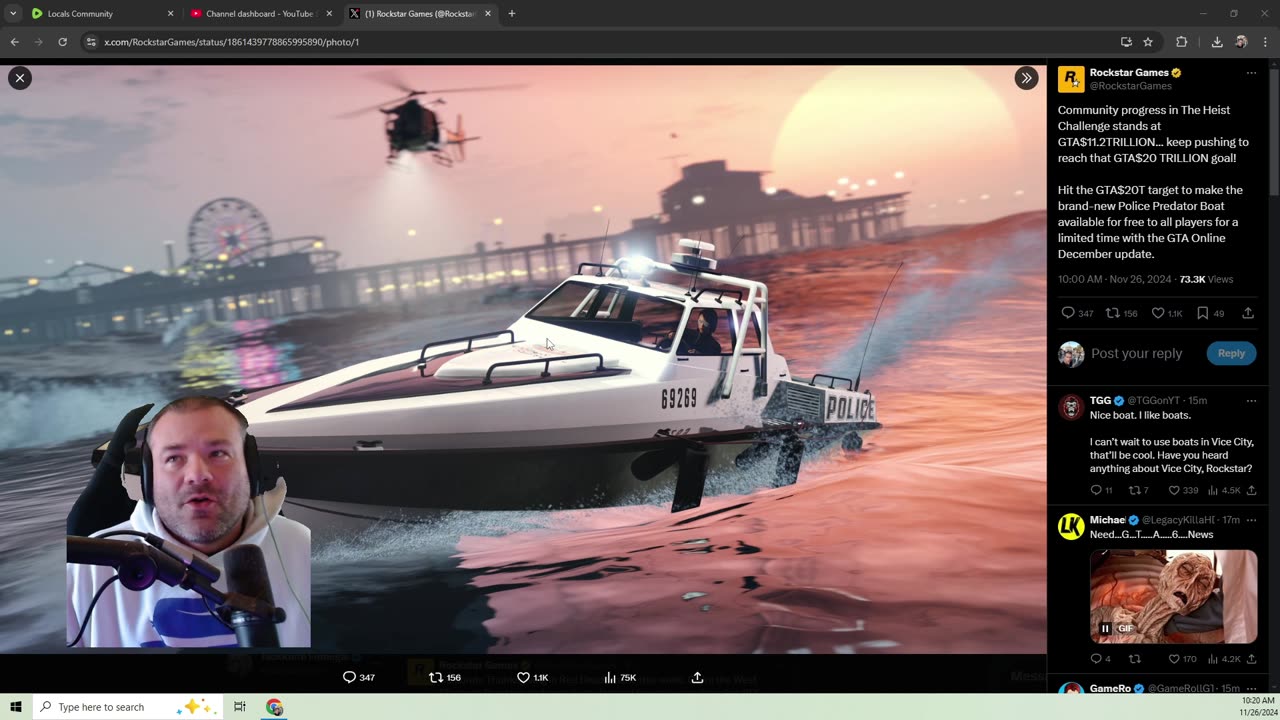Open more options on Rockstar Games post
Viewport: 1280px width, 720px height.
[x=1251, y=73]
